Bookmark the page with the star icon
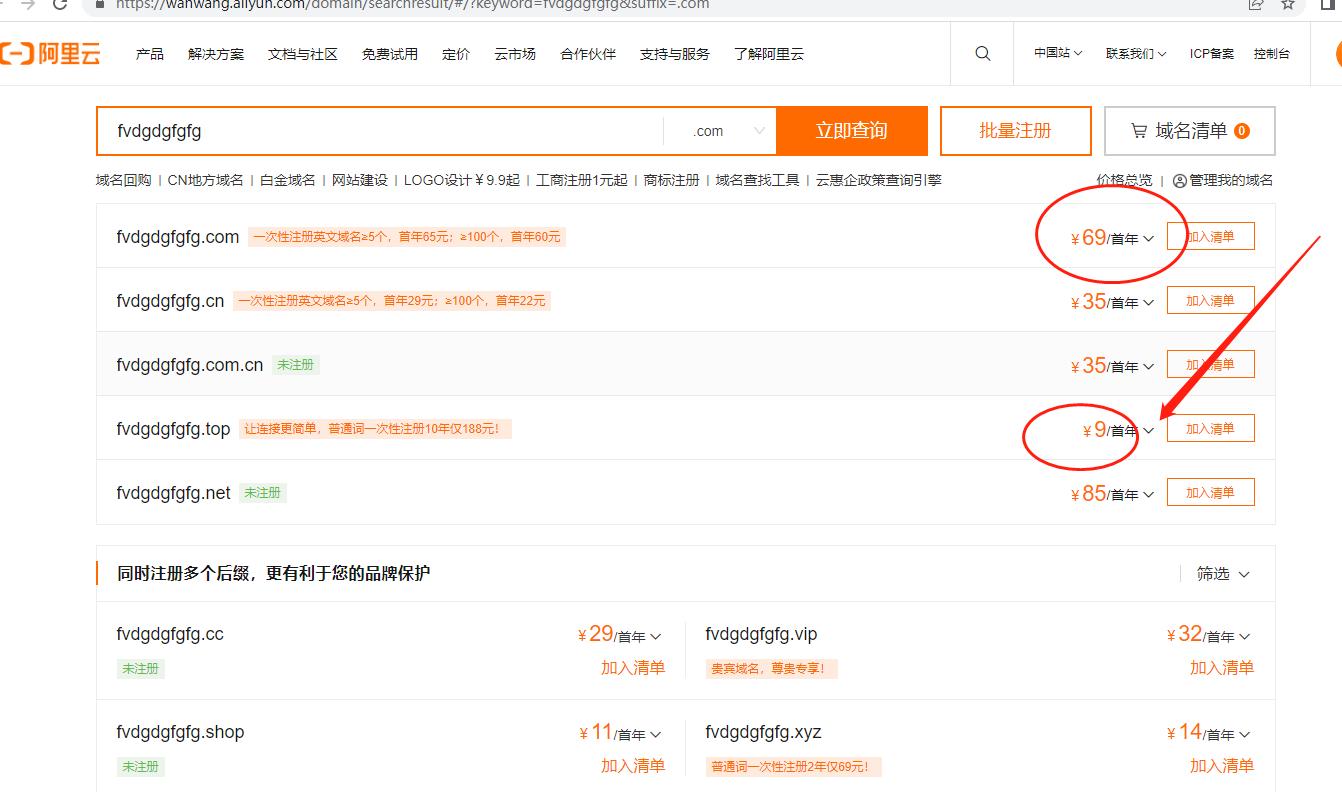This screenshot has height=792, width=1342. point(1287,5)
